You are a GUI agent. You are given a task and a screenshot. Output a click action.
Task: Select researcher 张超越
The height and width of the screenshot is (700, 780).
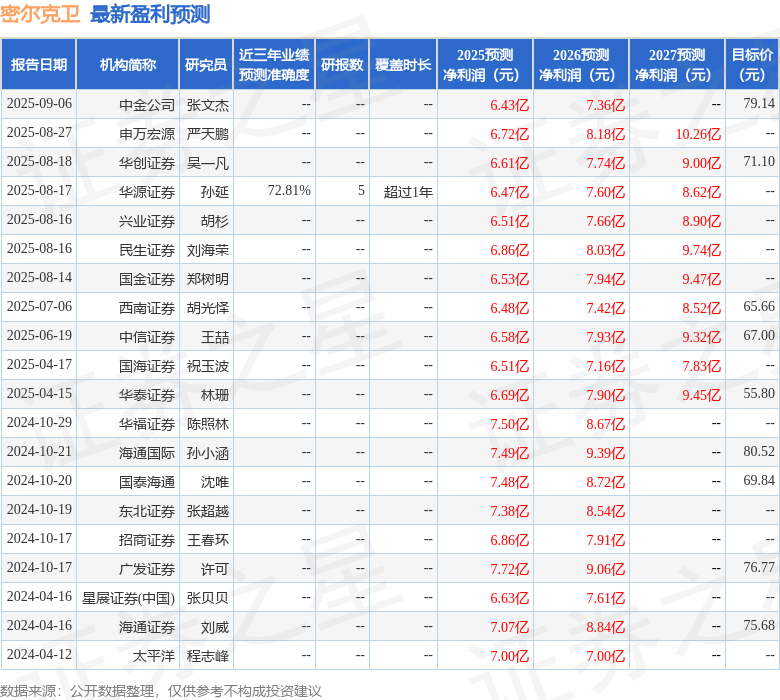pos(208,511)
